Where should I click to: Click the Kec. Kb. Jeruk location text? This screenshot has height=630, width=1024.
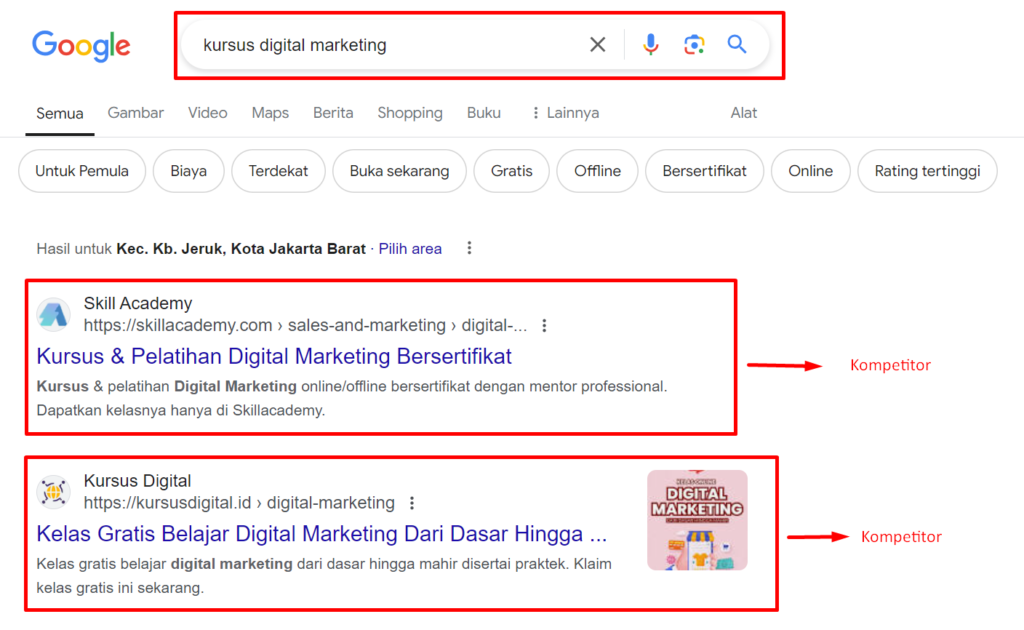241,249
